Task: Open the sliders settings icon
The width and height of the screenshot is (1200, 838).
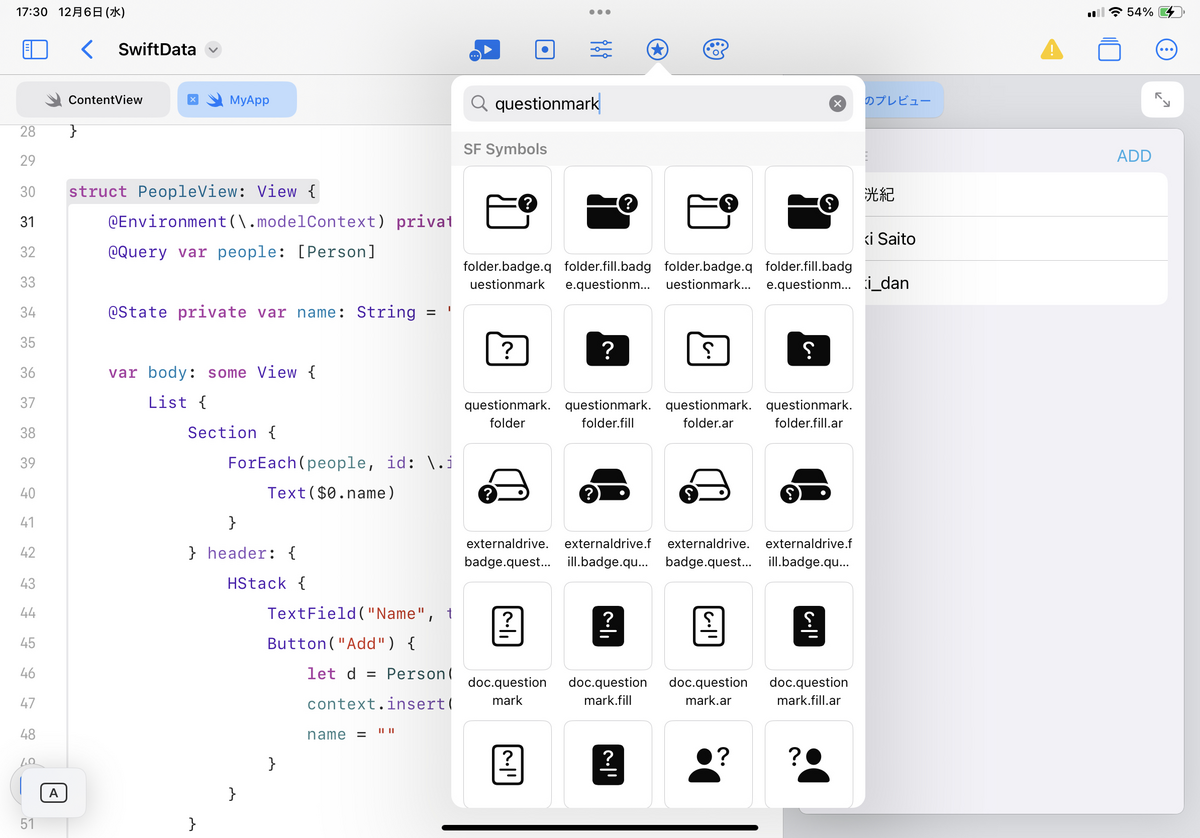Action: [x=601, y=49]
